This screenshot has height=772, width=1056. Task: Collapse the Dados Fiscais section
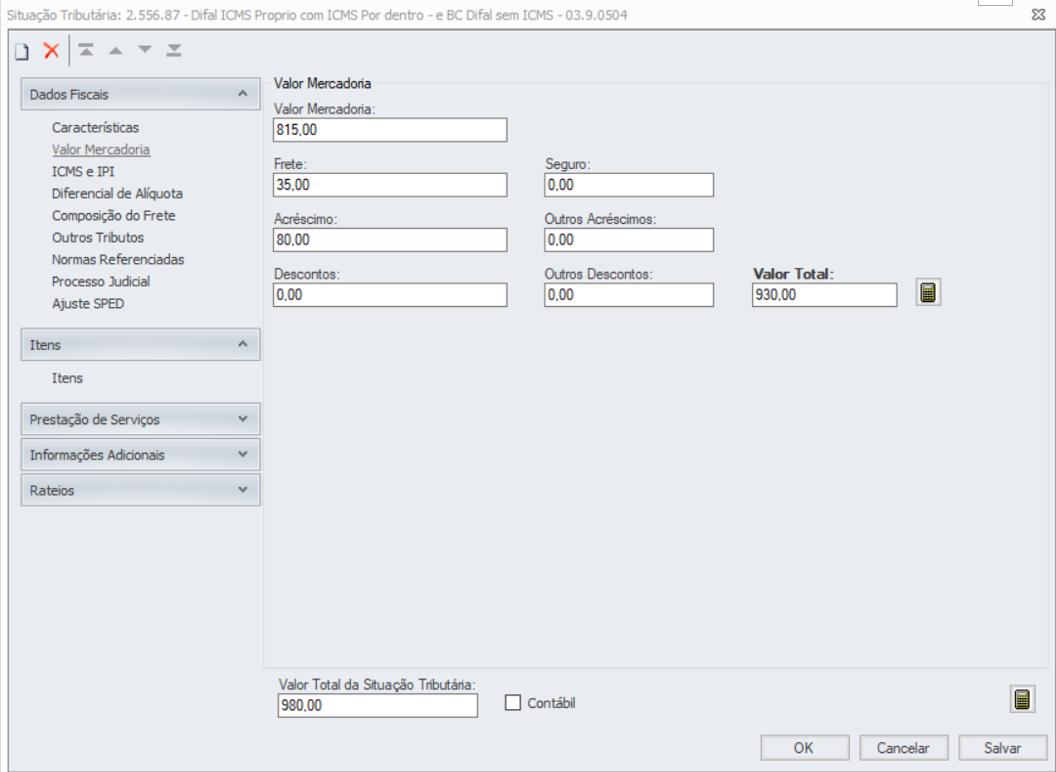tap(141, 94)
